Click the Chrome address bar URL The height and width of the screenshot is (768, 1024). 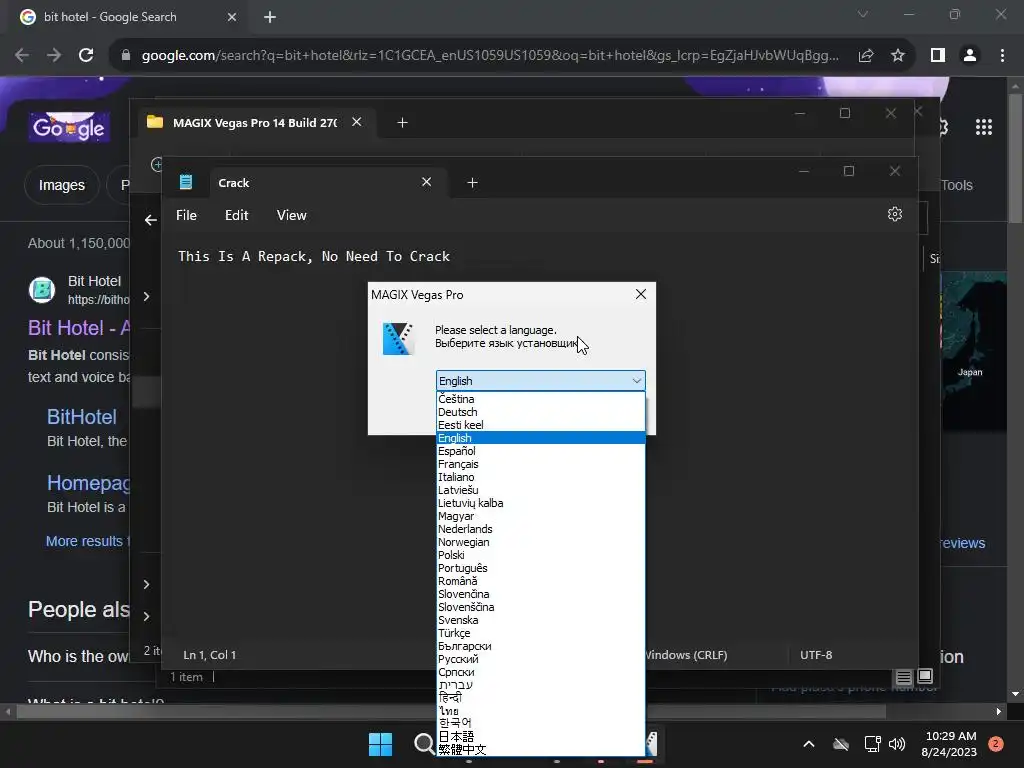[x=490, y=56]
